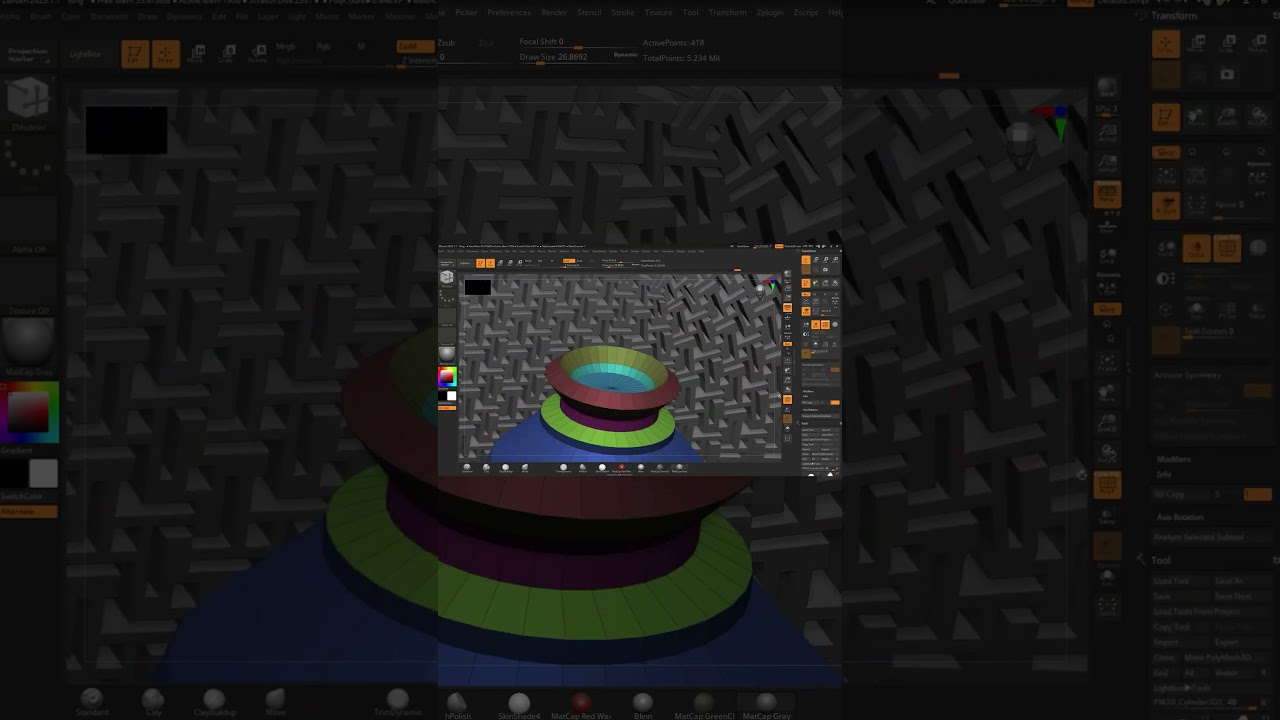Toggle Persp perspective on right shelf
Viewport: 1280px width, 720px height.
[1107, 195]
